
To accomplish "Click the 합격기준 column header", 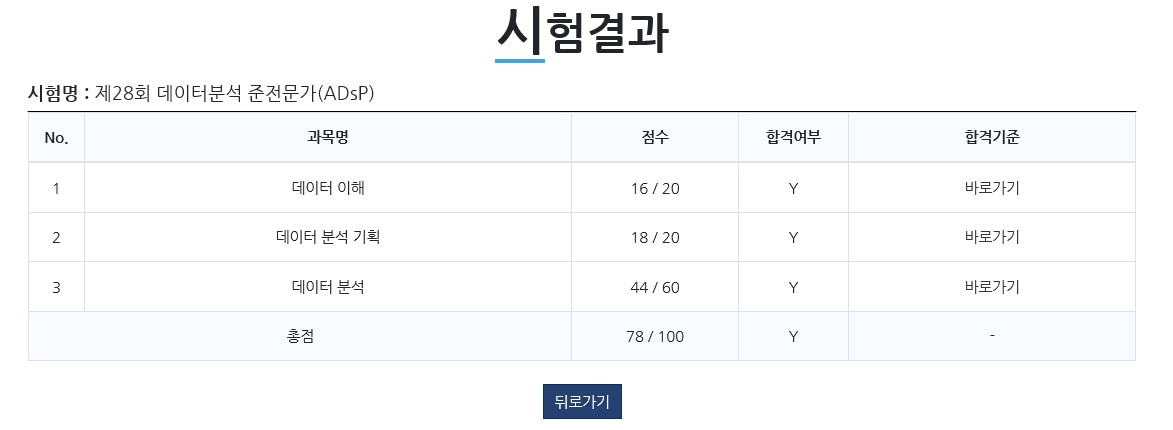I will 992,138.
